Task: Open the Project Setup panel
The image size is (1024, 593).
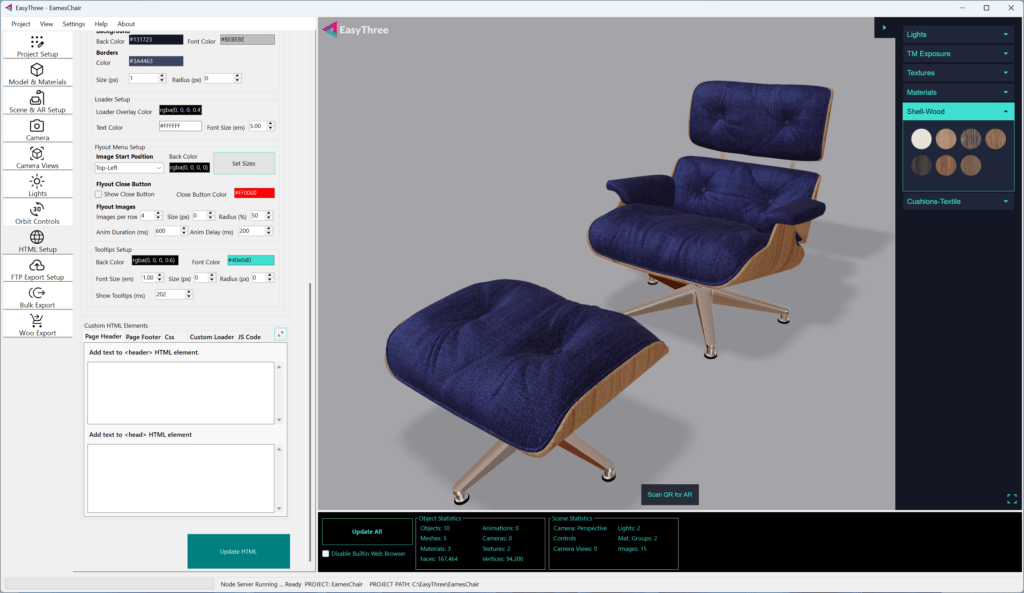Action: click(37, 46)
